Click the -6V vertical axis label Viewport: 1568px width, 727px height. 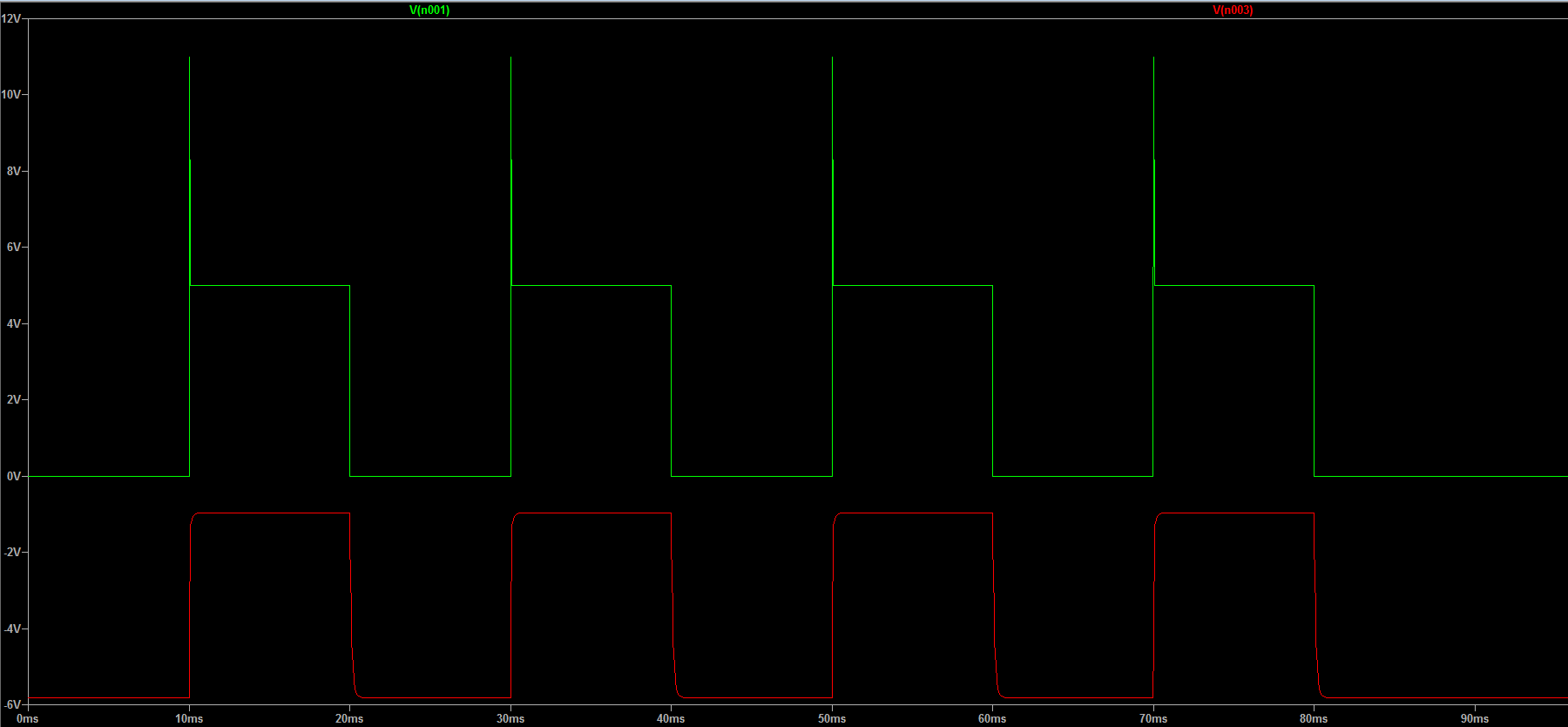pos(12,704)
